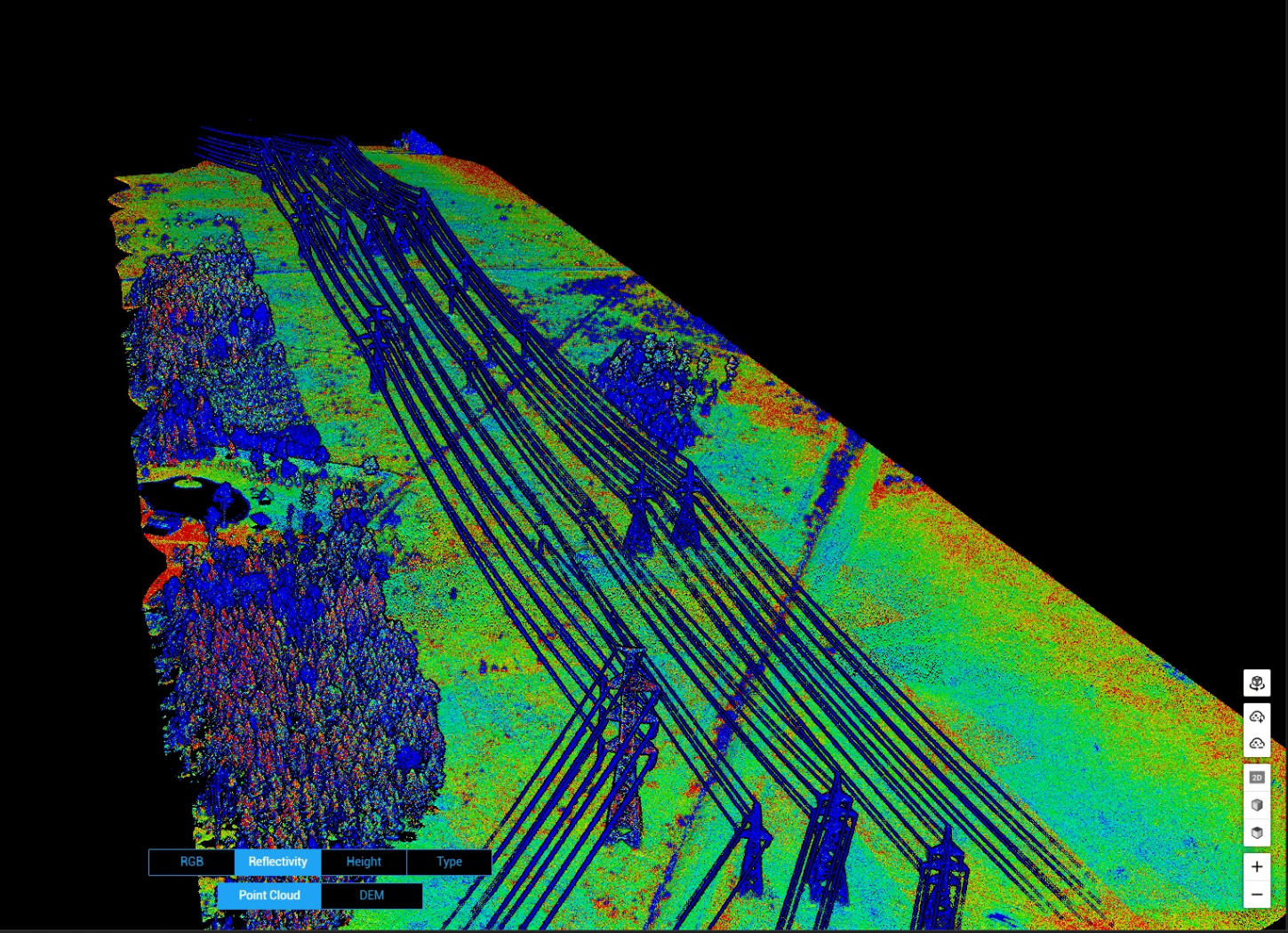Screen dimensions: 1288x933
Task: Increase point size with cloud plus icon
Action: [1256, 716]
